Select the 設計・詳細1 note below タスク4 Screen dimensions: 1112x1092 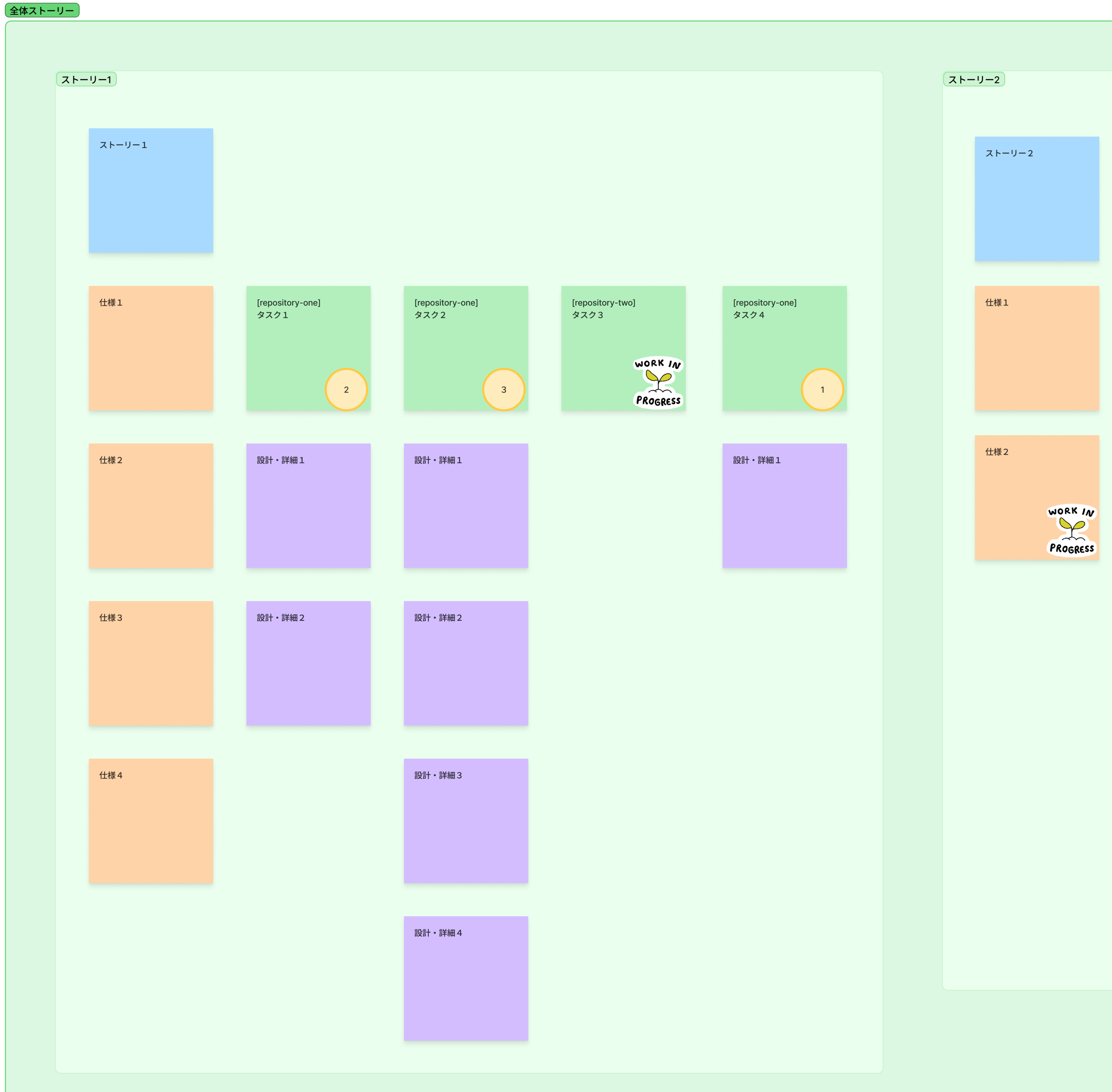click(785, 506)
